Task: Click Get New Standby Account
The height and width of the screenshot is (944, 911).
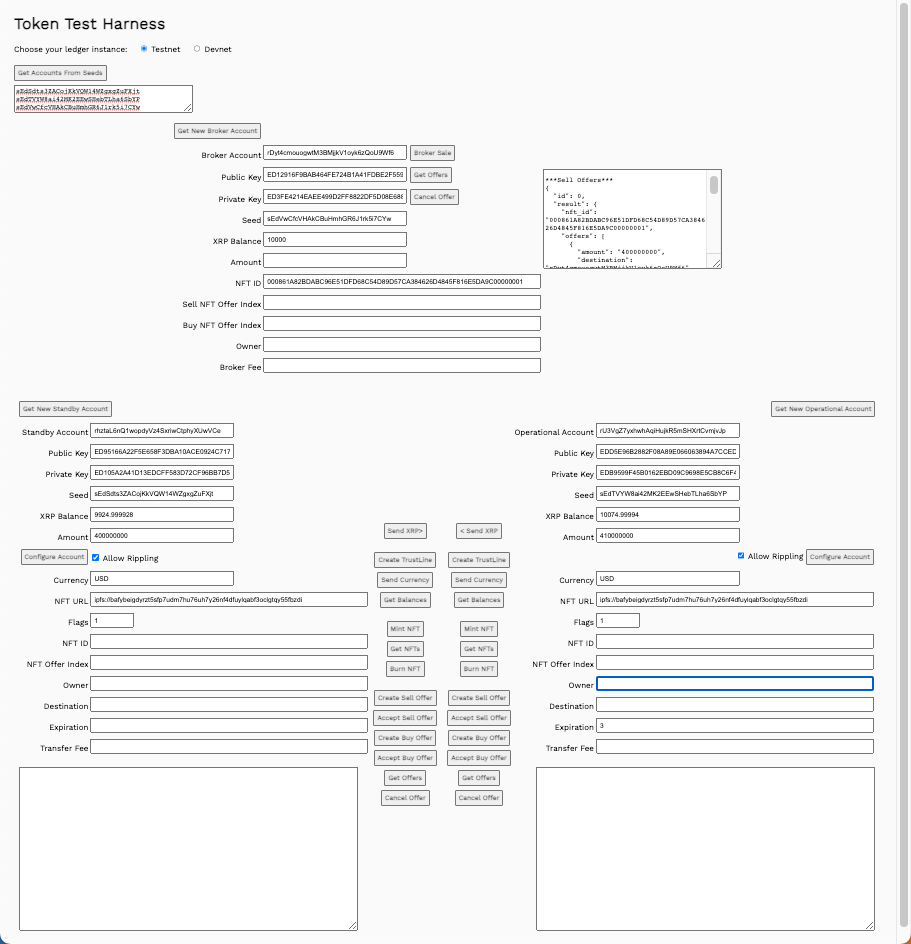Action: [x=65, y=409]
